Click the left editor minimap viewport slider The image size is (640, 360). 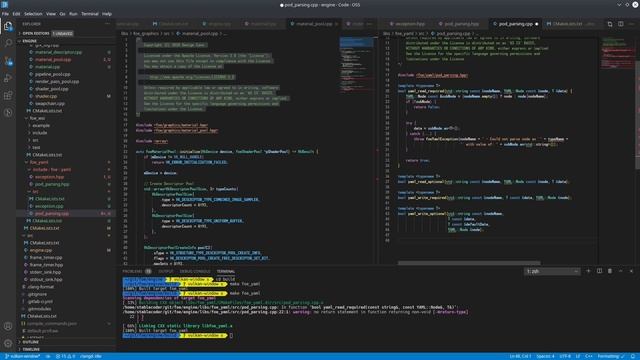(356, 42)
